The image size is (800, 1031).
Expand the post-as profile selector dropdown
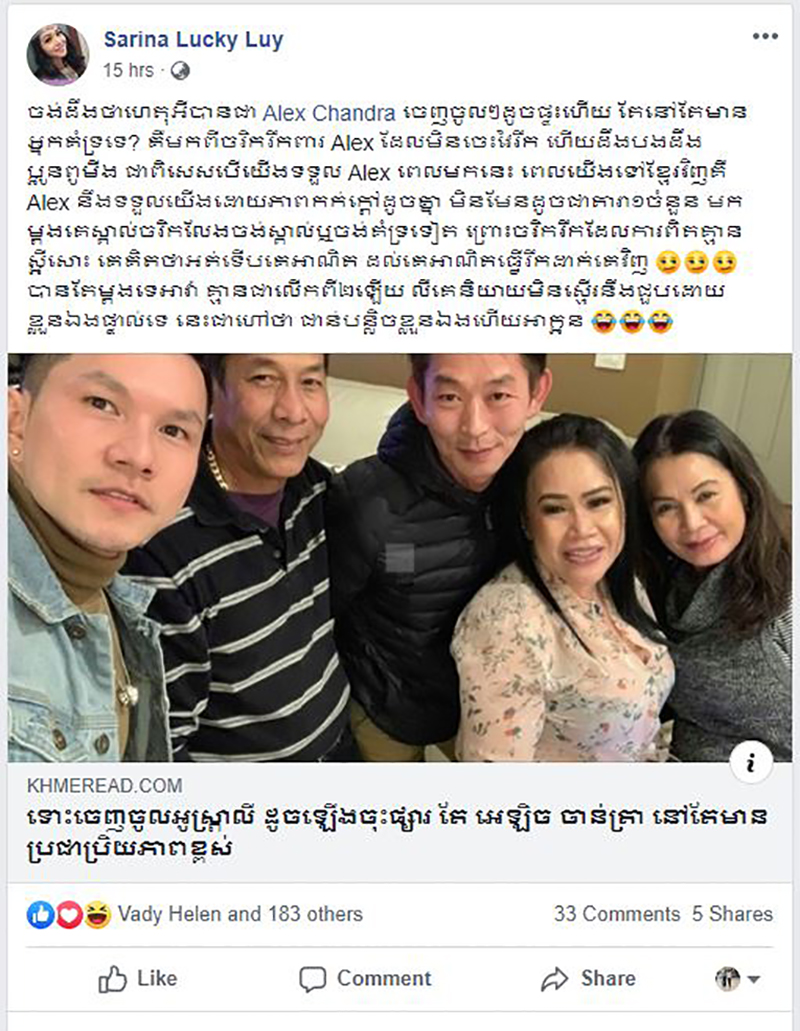click(x=738, y=979)
